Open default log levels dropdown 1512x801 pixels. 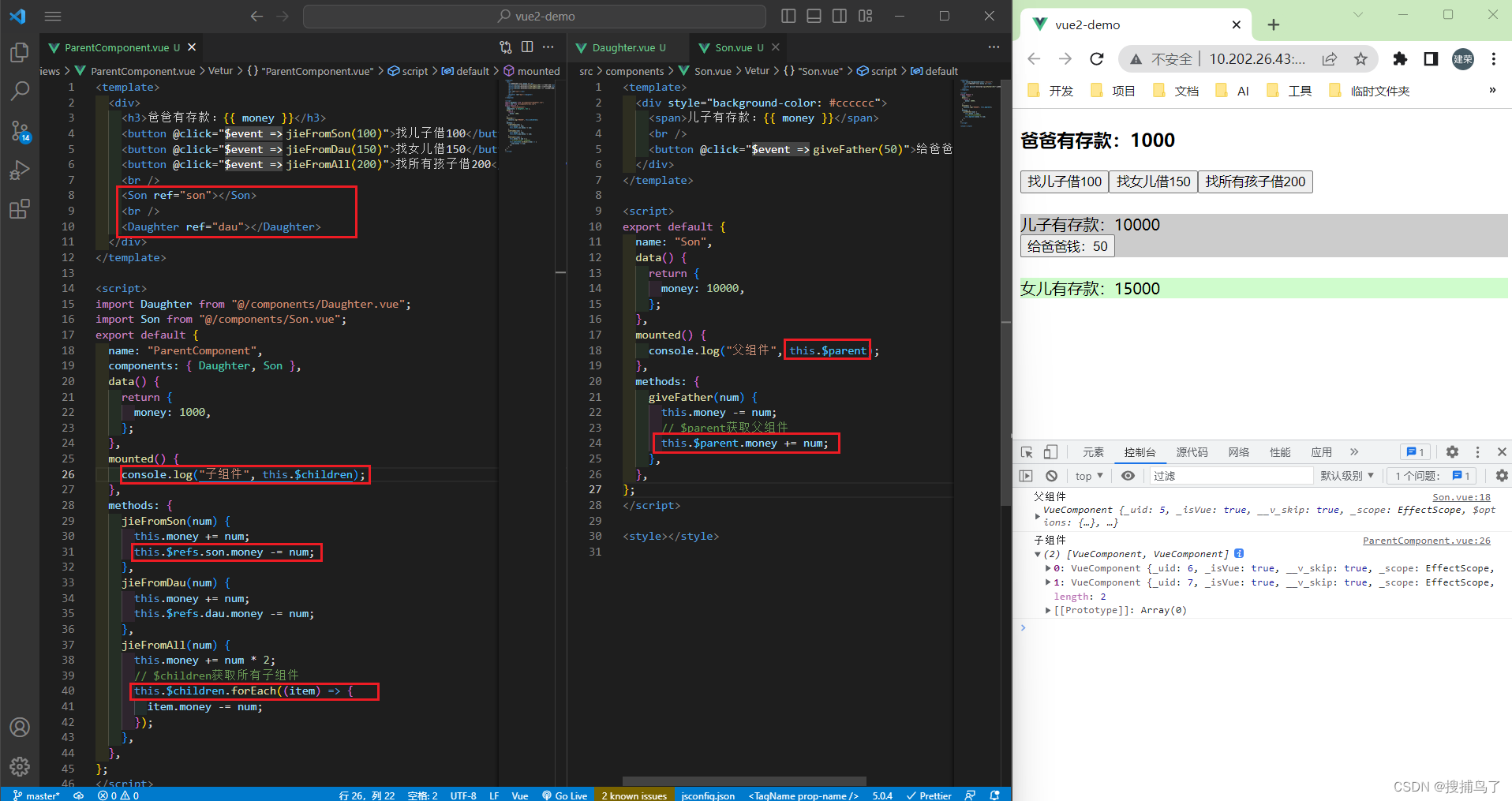coord(1347,476)
